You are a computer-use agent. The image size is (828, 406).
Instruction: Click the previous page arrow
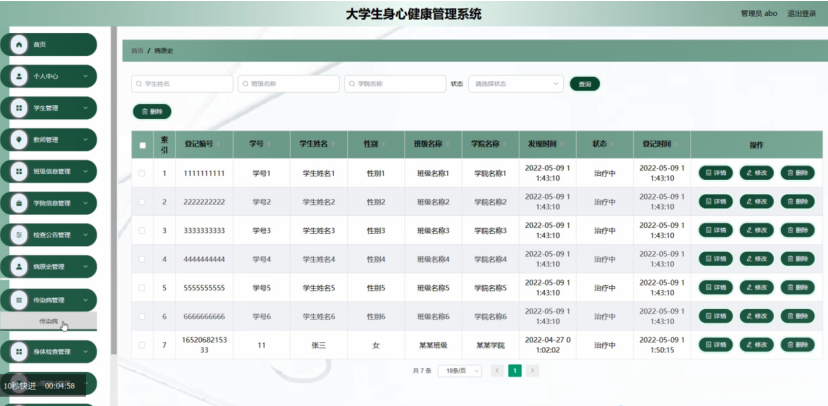tap(497, 371)
